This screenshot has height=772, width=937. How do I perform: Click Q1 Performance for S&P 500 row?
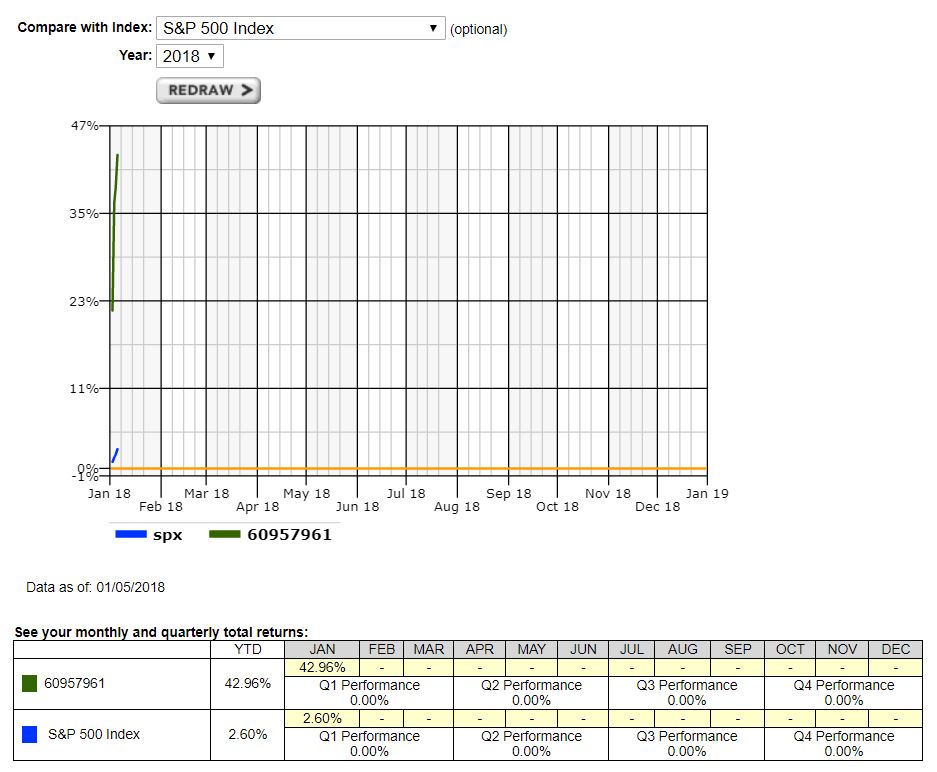click(x=369, y=743)
